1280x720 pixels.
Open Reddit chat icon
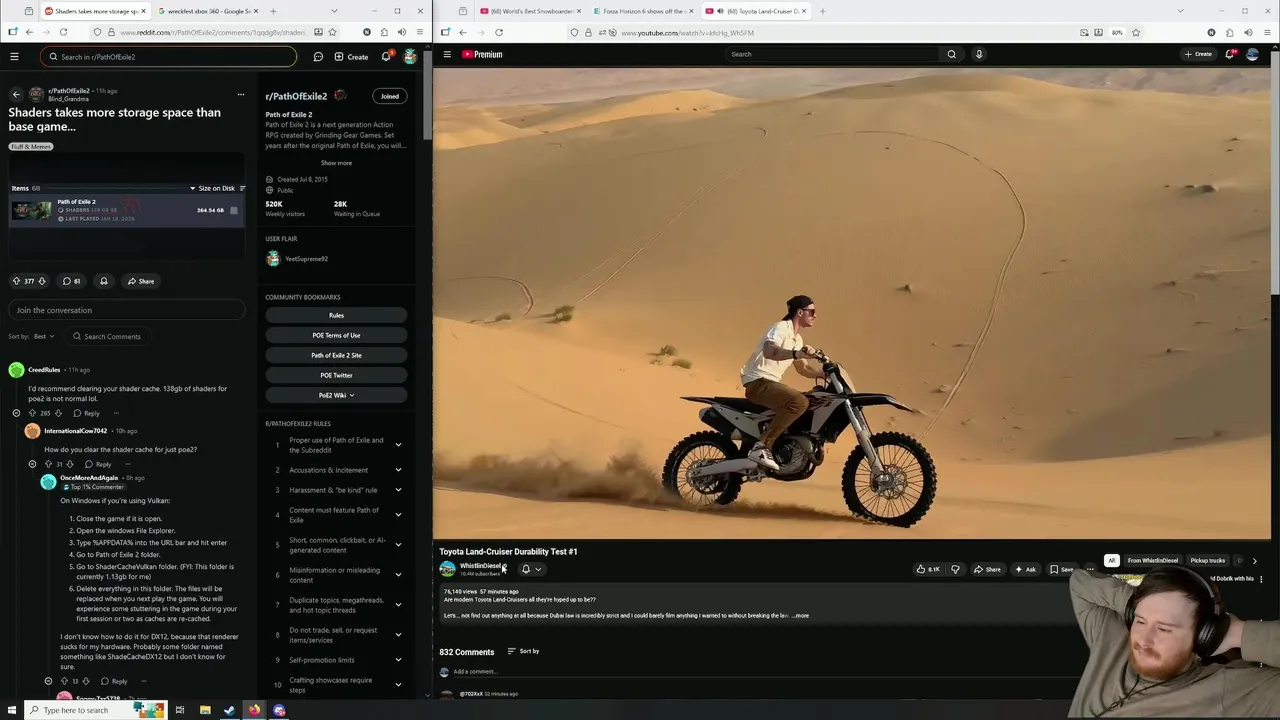point(318,57)
